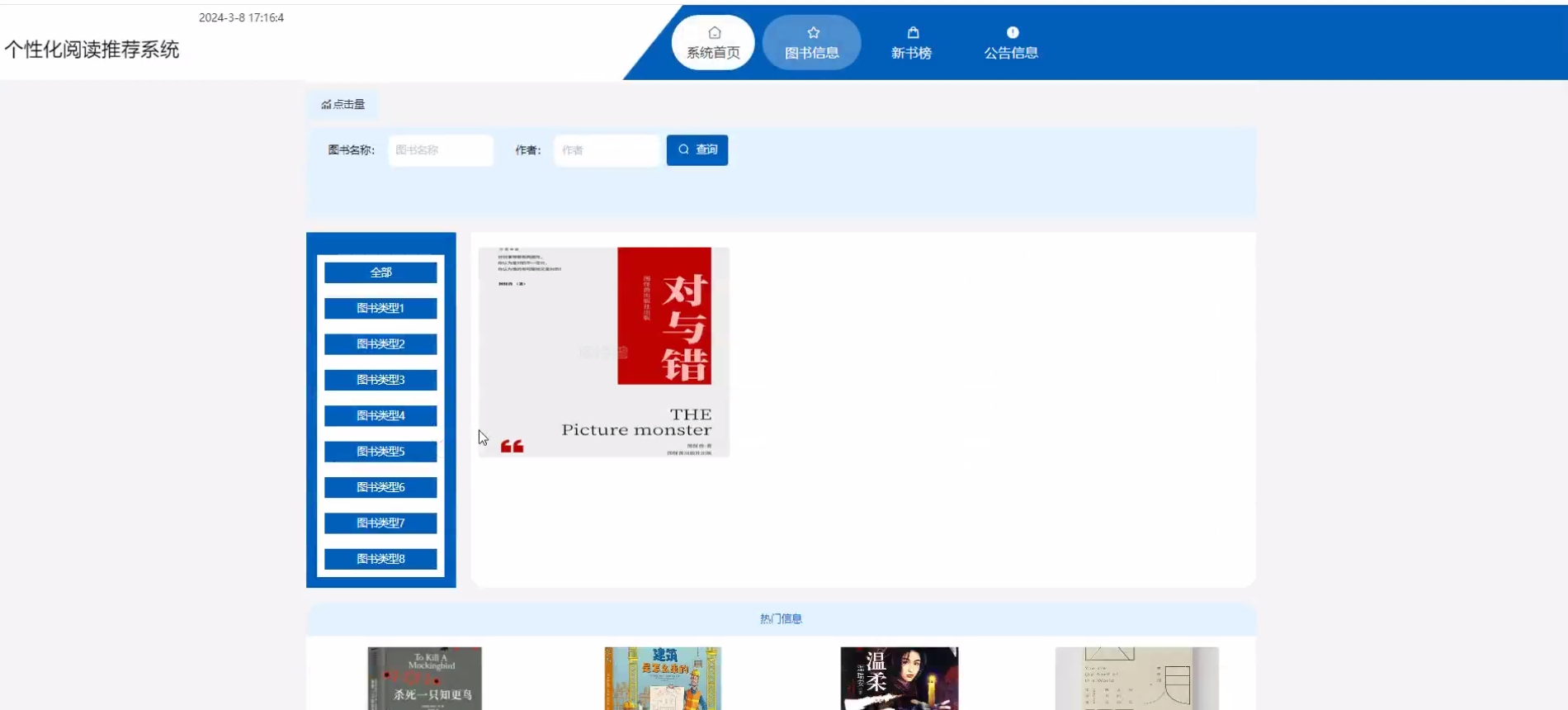Click the 个性化阅读推荐系统 site title
Image resolution: width=1568 pixels, height=710 pixels.
click(92, 50)
